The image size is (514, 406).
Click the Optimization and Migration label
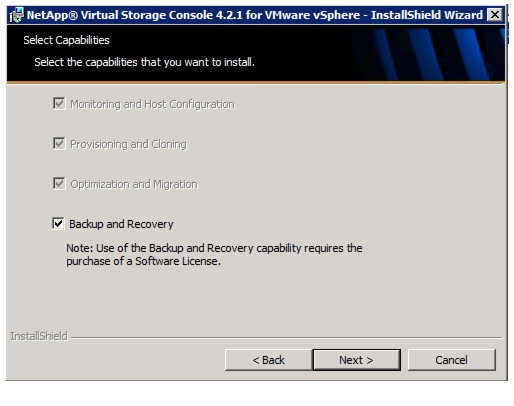[134, 184]
